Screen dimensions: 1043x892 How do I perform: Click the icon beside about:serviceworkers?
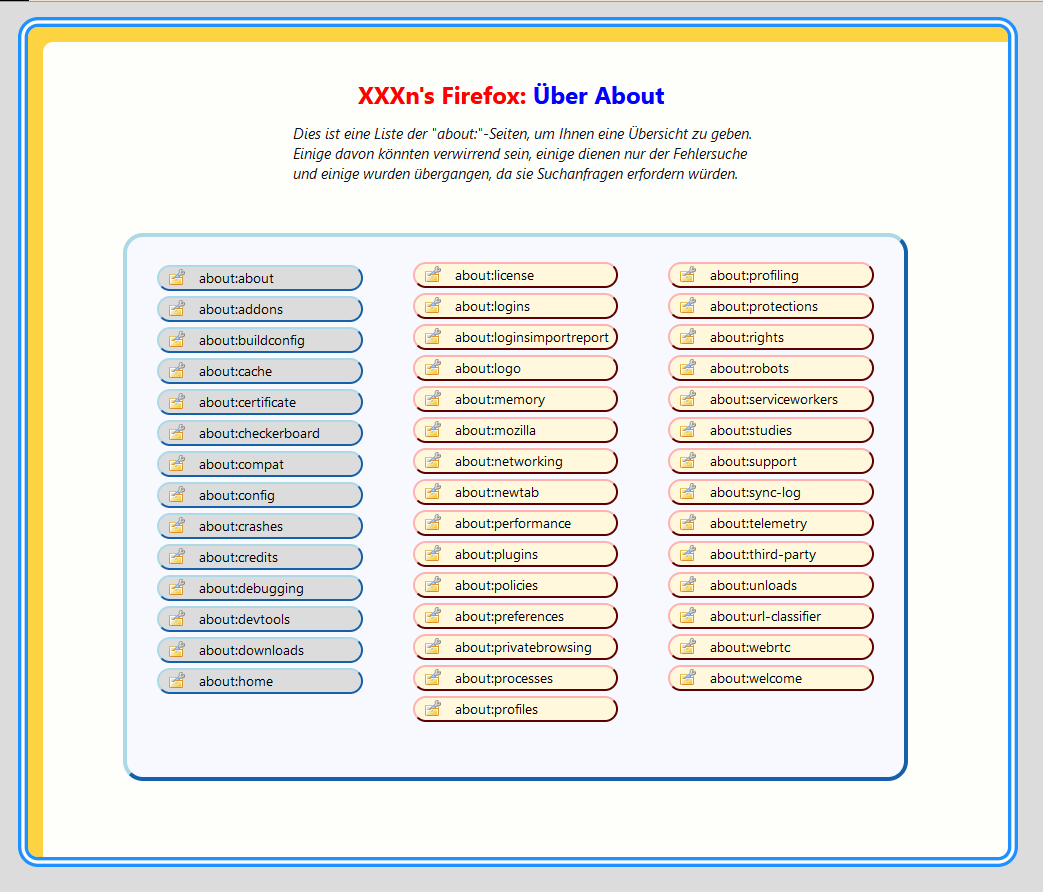coord(688,399)
